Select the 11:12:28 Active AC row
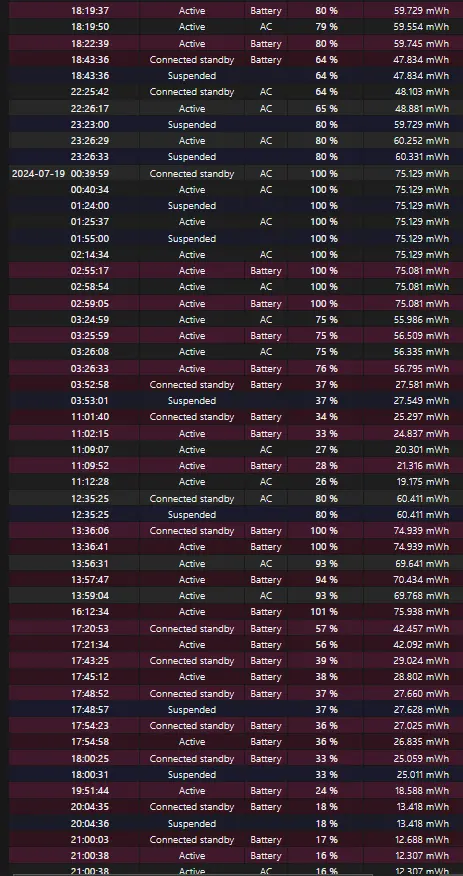The height and width of the screenshot is (876, 463). click(236, 482)
